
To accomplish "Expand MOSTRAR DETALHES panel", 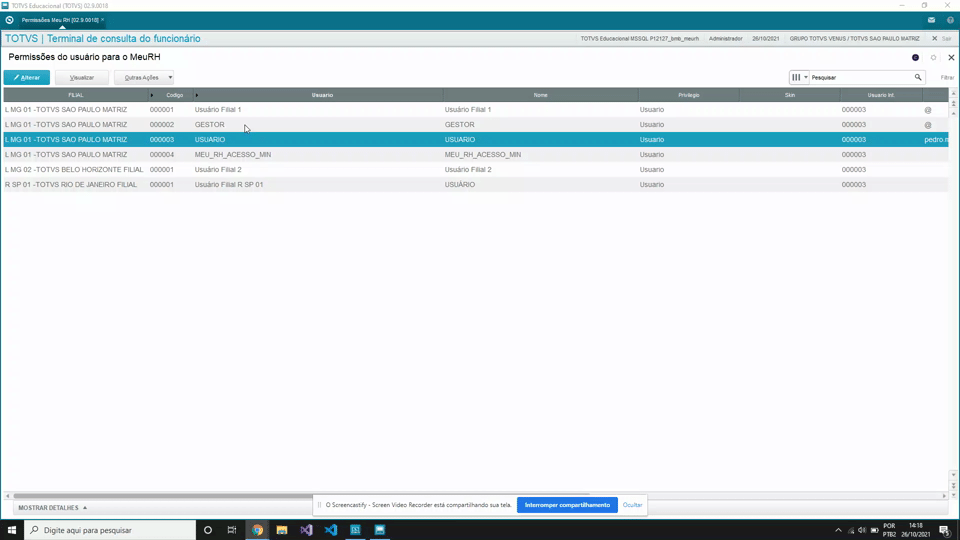I will coord(53,508).
